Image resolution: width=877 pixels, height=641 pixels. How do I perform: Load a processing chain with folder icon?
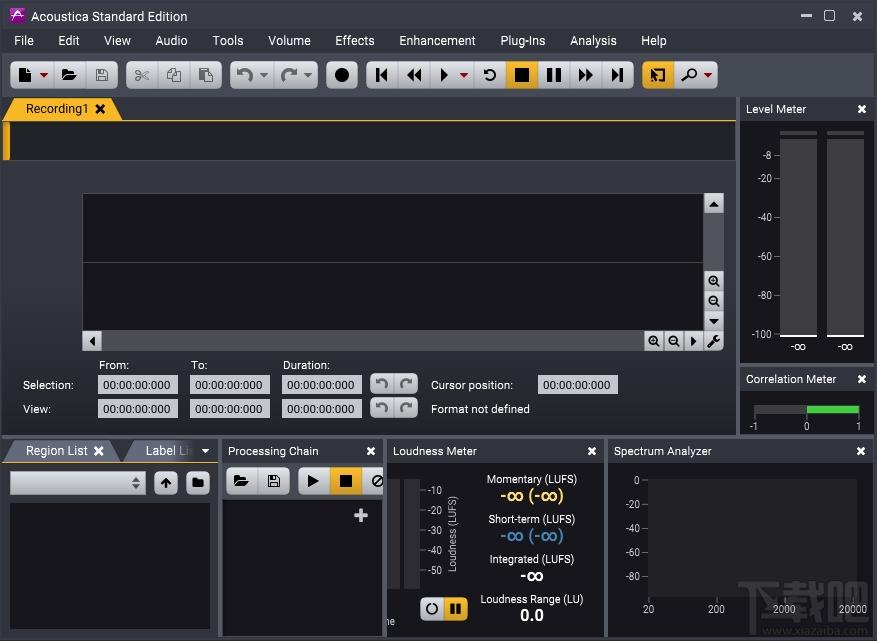point(242,481)
